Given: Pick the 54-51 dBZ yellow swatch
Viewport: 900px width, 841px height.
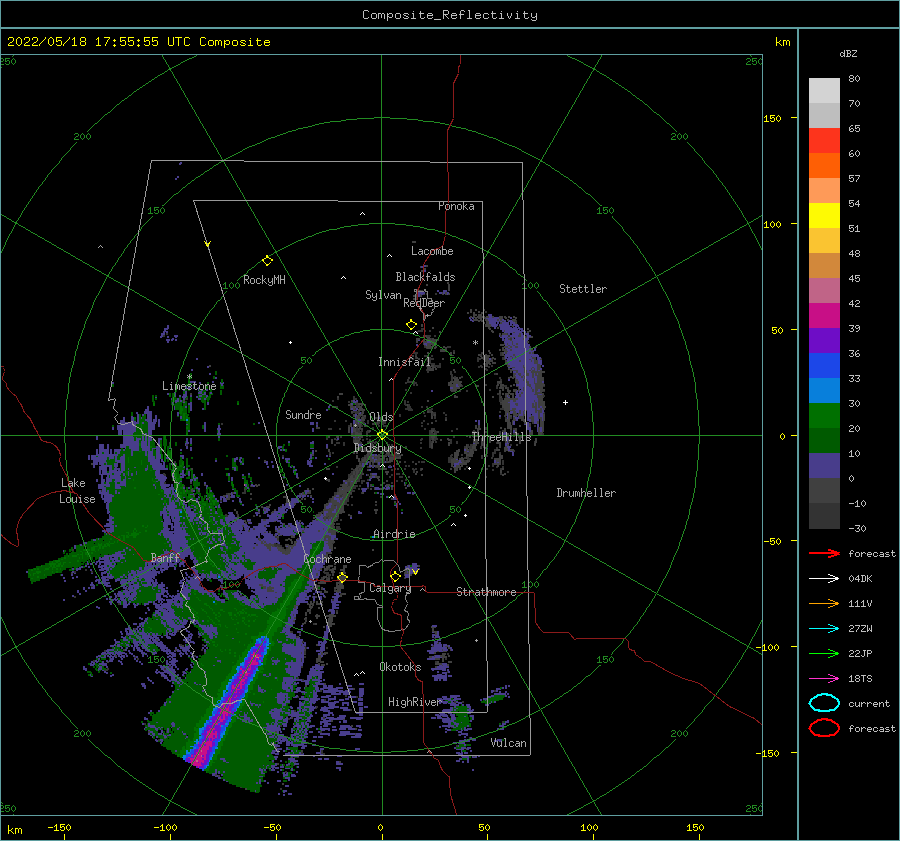Looking at the screenshot, I should (824, 216).
